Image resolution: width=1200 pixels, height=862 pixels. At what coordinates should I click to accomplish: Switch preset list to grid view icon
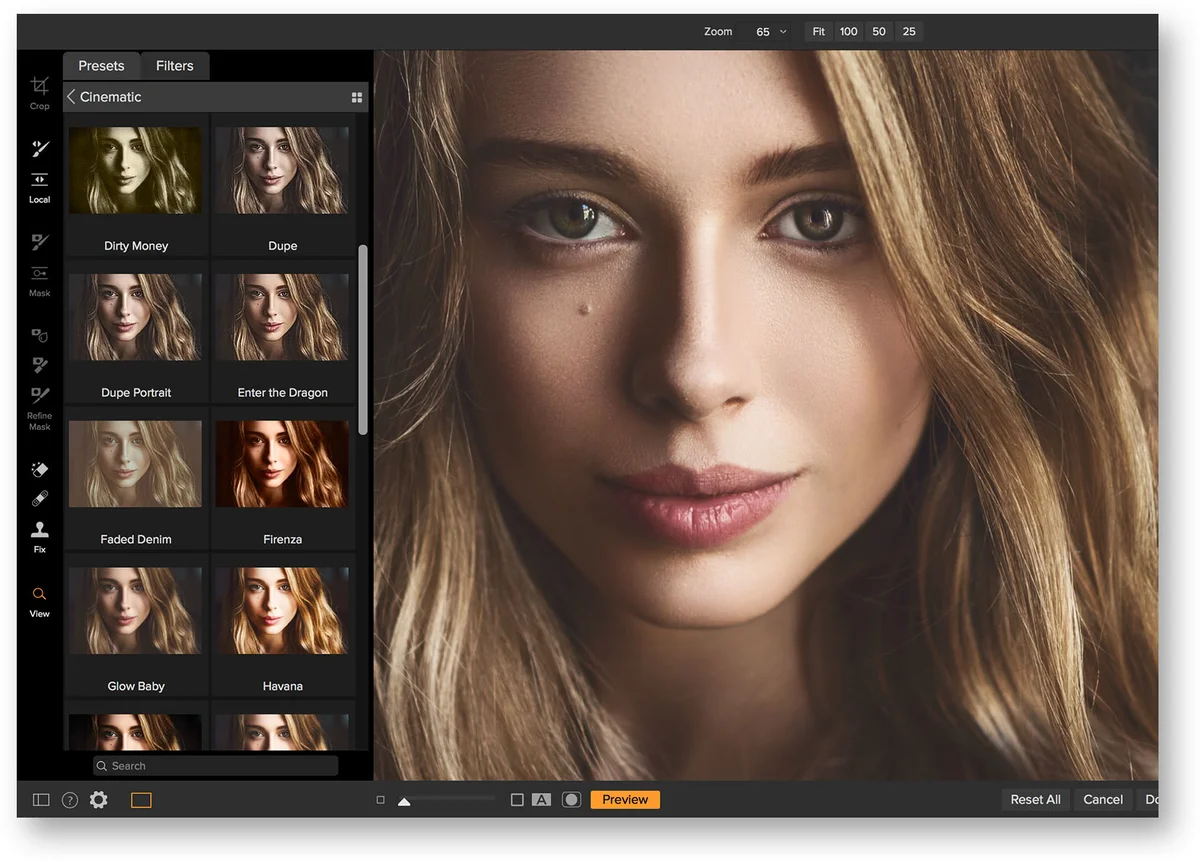click(357, 97)
